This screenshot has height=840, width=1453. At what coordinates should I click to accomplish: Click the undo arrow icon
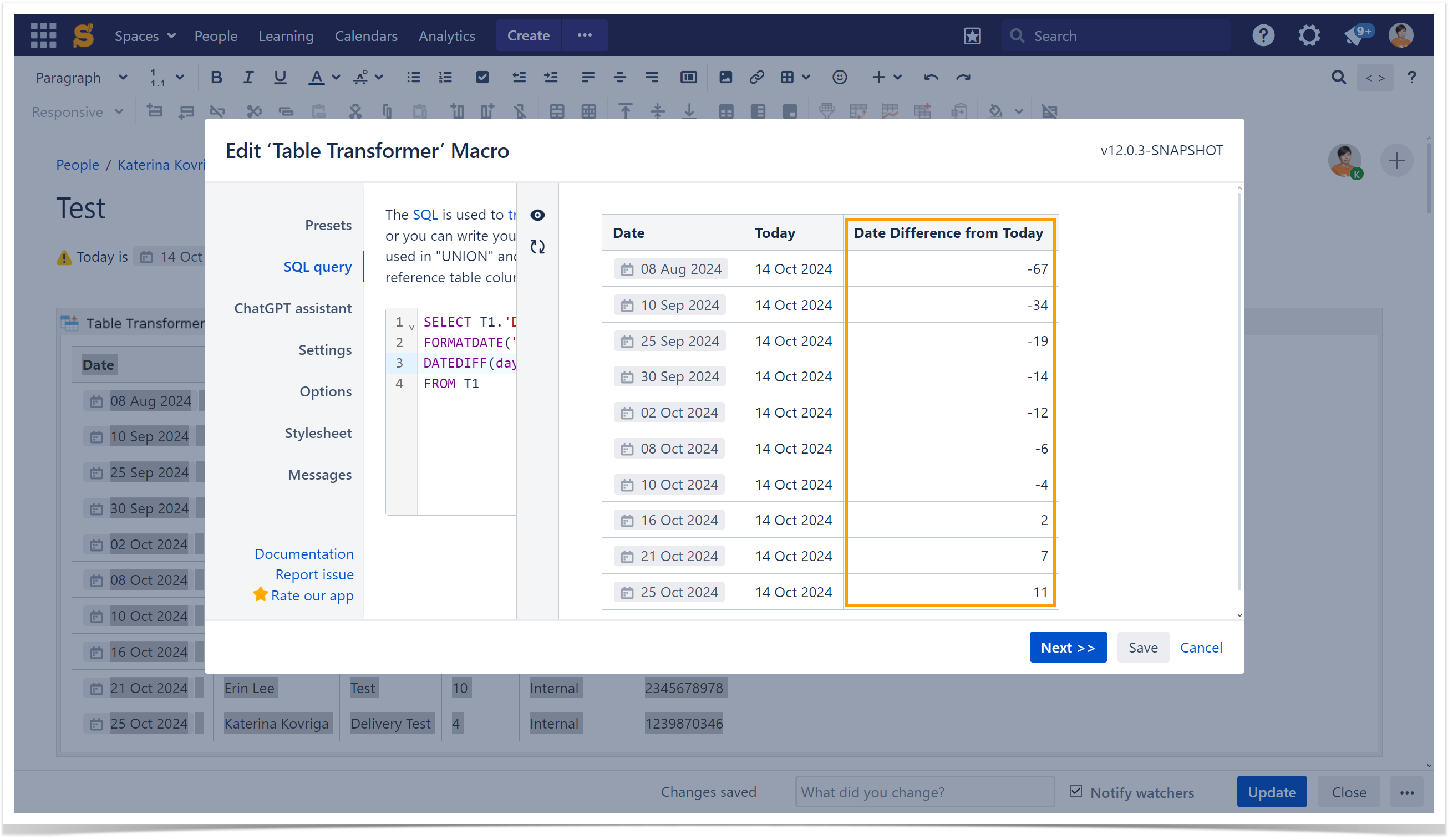[x=931, y=77]
